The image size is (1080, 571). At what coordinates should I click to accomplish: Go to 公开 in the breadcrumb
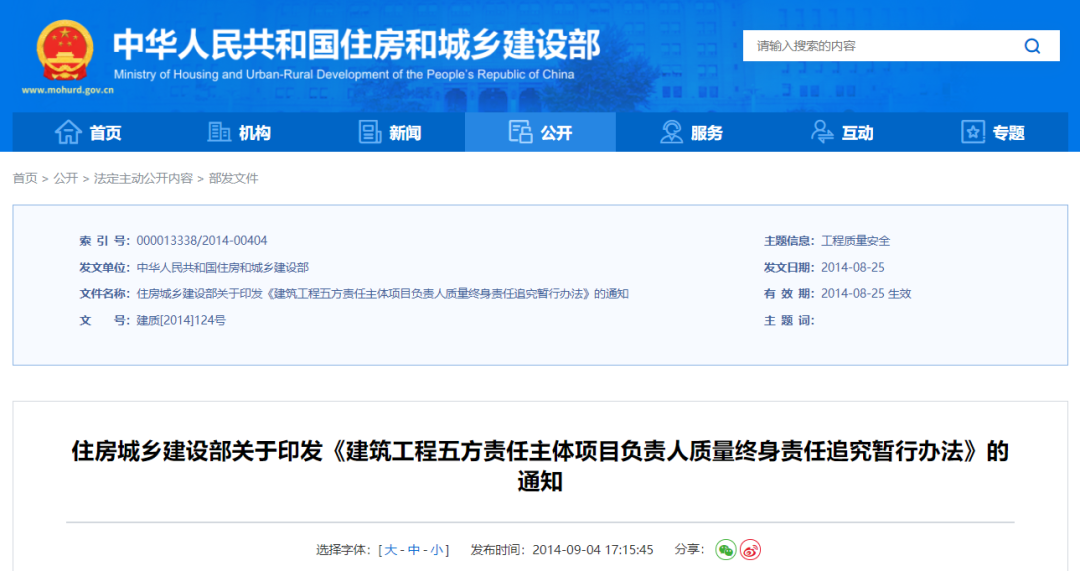(66, 178)
